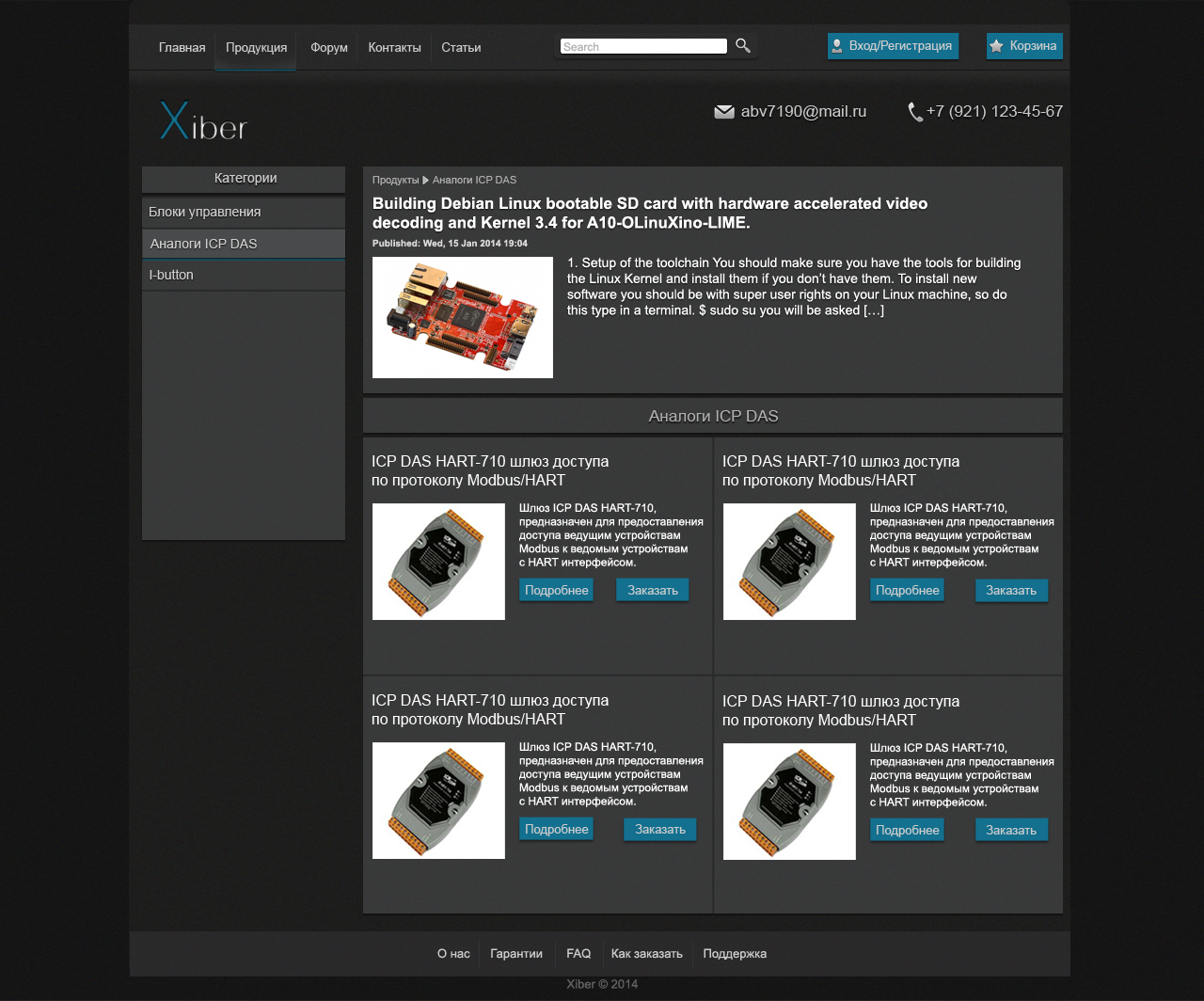This screenshot has width=1204, height=1001.
Task: Click the magnifying glass search icon
Action: tap(742, 46)
